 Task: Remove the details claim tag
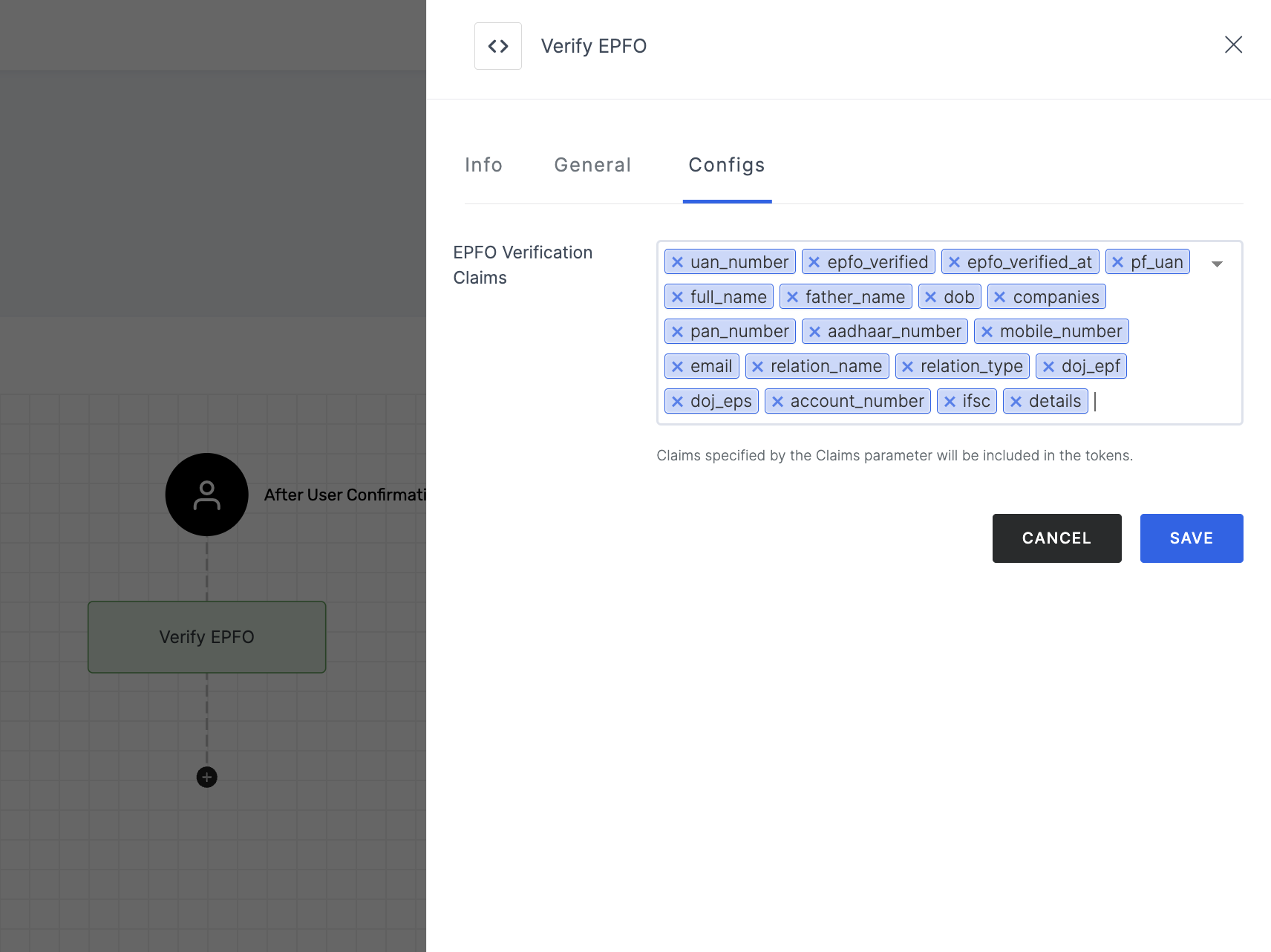click(x=1016, y=402)
